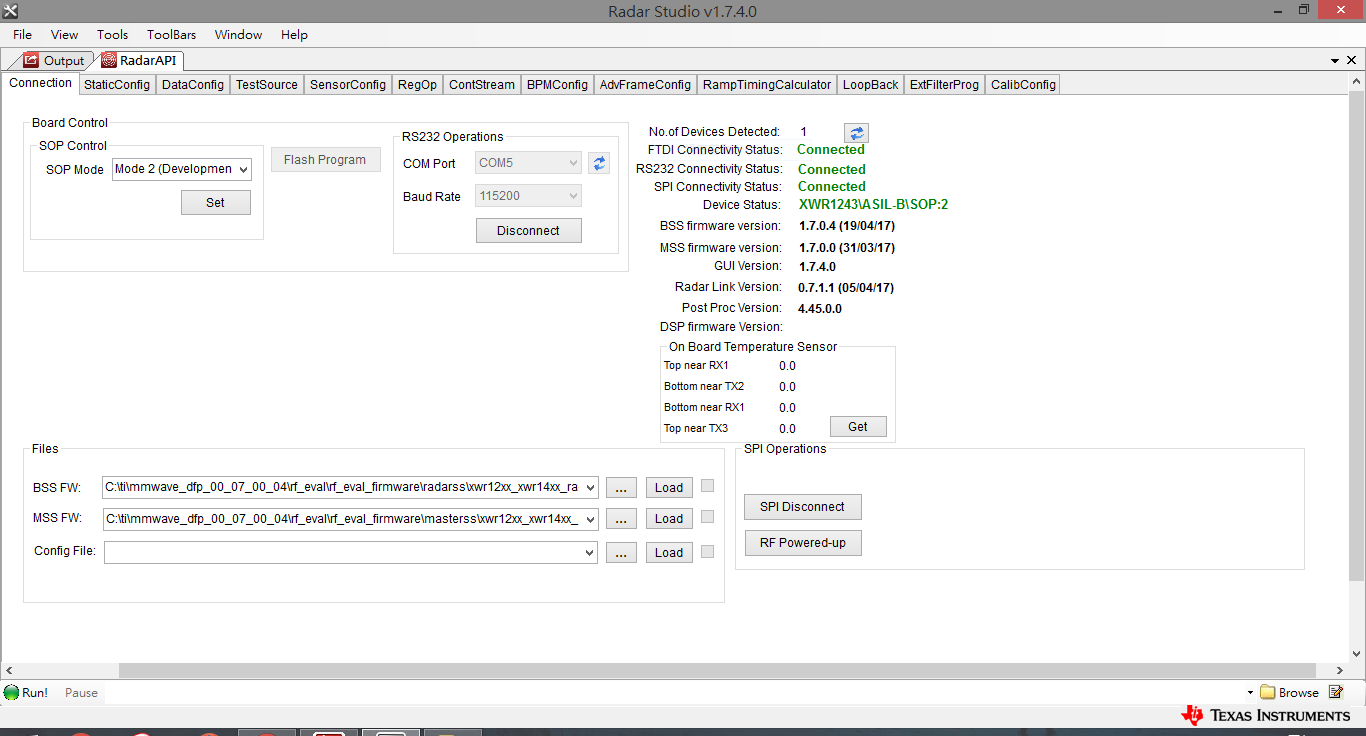The width and height of the screenshot is (1366, 736).
Task: Toggle the BSS FW checkbox
Action: point(707,486)
